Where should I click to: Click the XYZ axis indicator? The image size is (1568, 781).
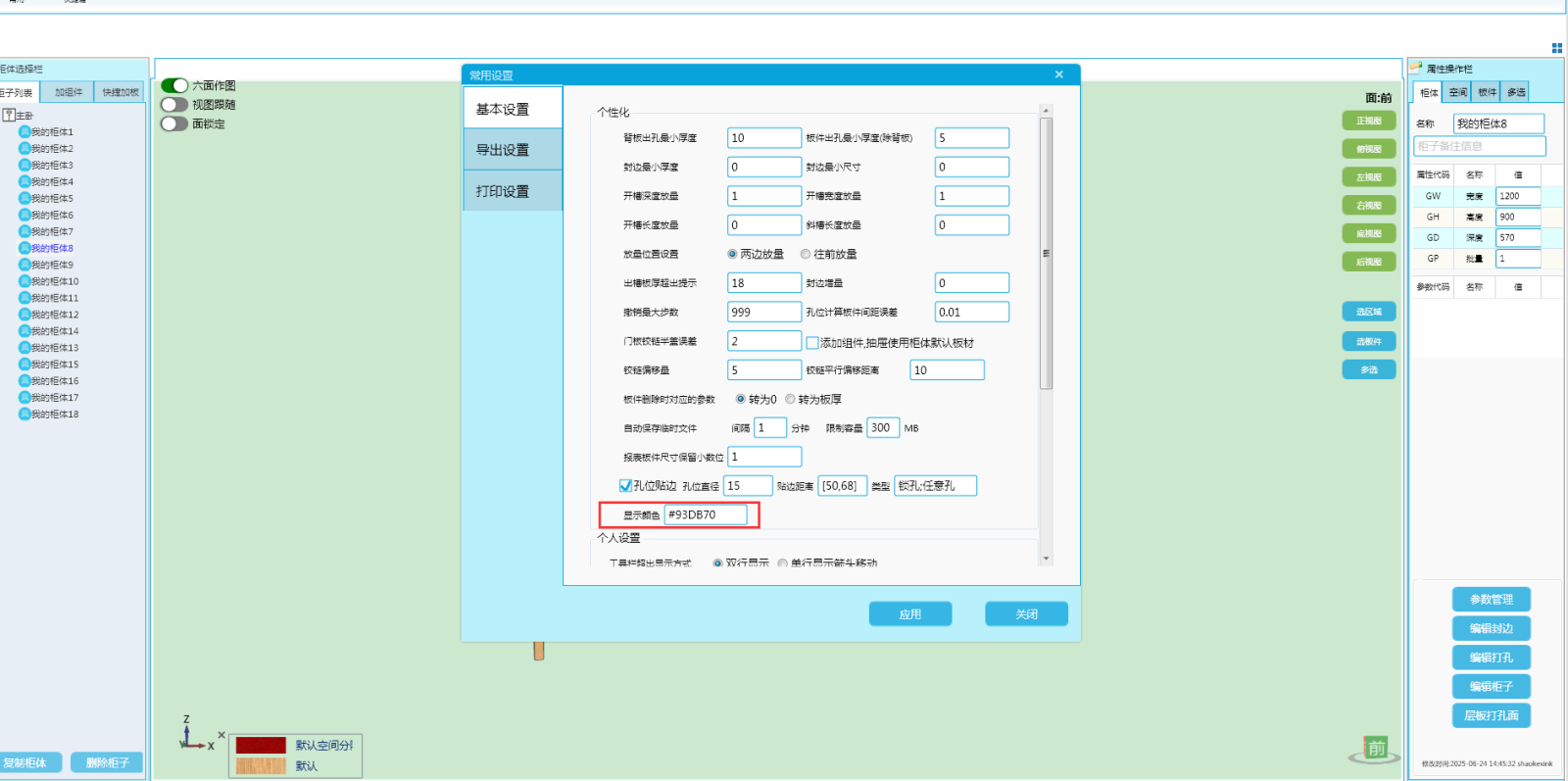(197, 733)
